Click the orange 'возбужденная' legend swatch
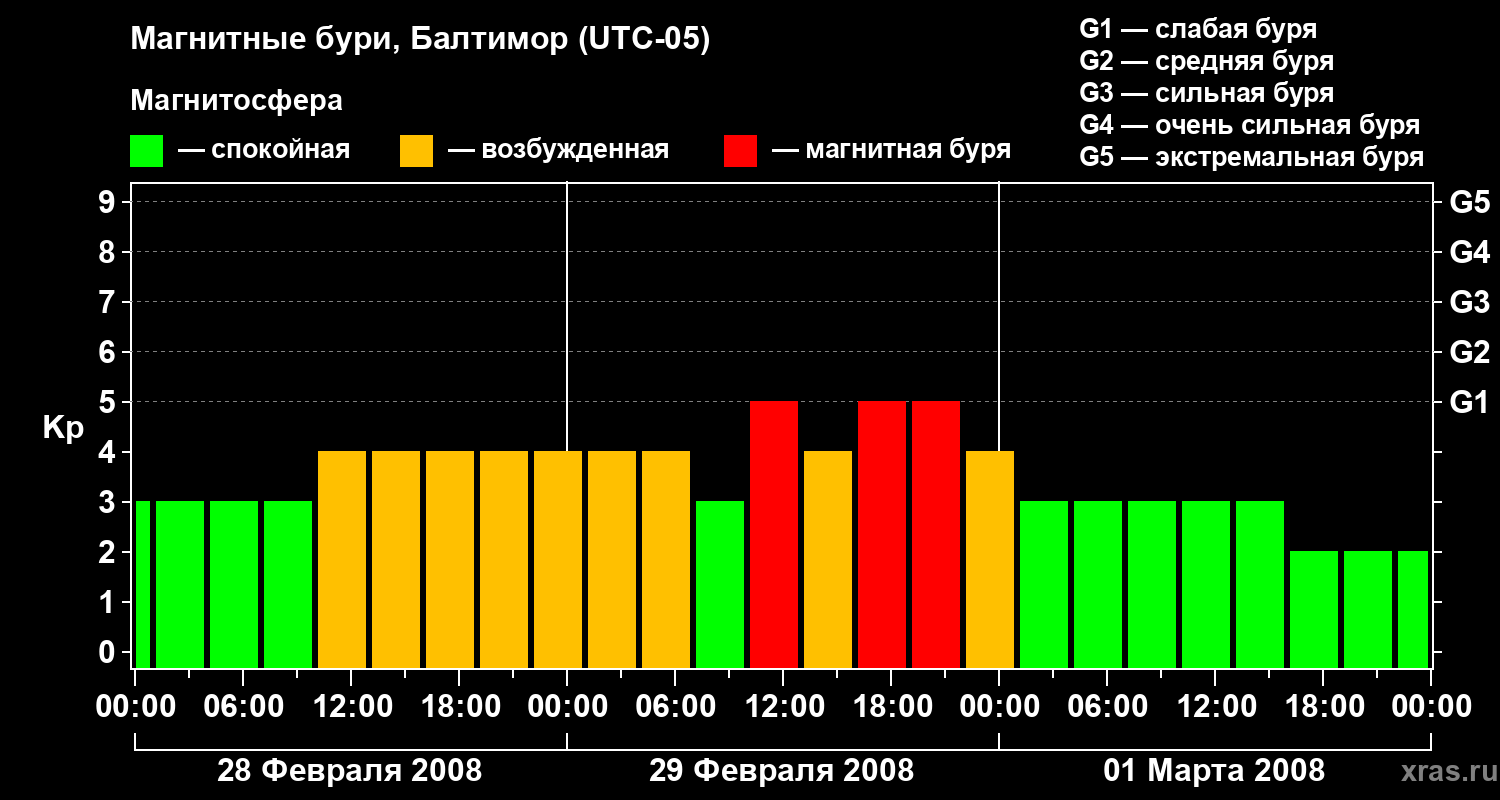This screenshot has height=800, width=1500. 416,151
